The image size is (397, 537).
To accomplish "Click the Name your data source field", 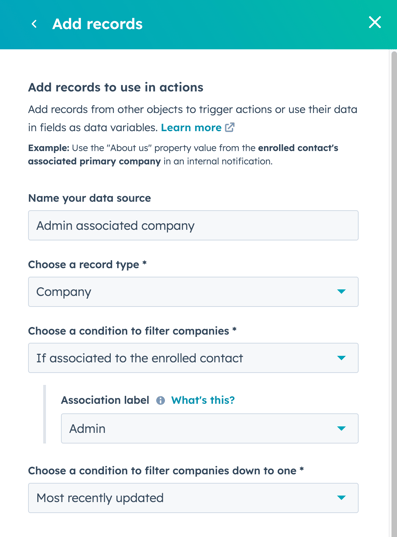I will tap(193, 225).
